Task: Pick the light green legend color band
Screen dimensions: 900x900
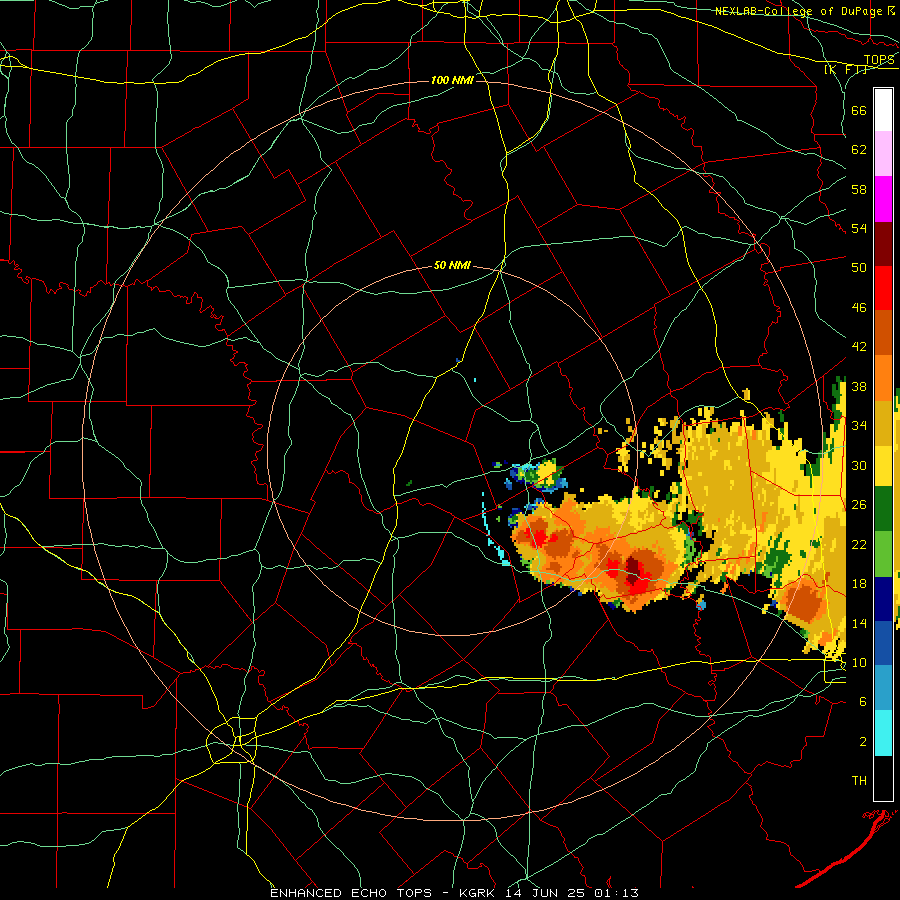Action: [x=883, y=553]
